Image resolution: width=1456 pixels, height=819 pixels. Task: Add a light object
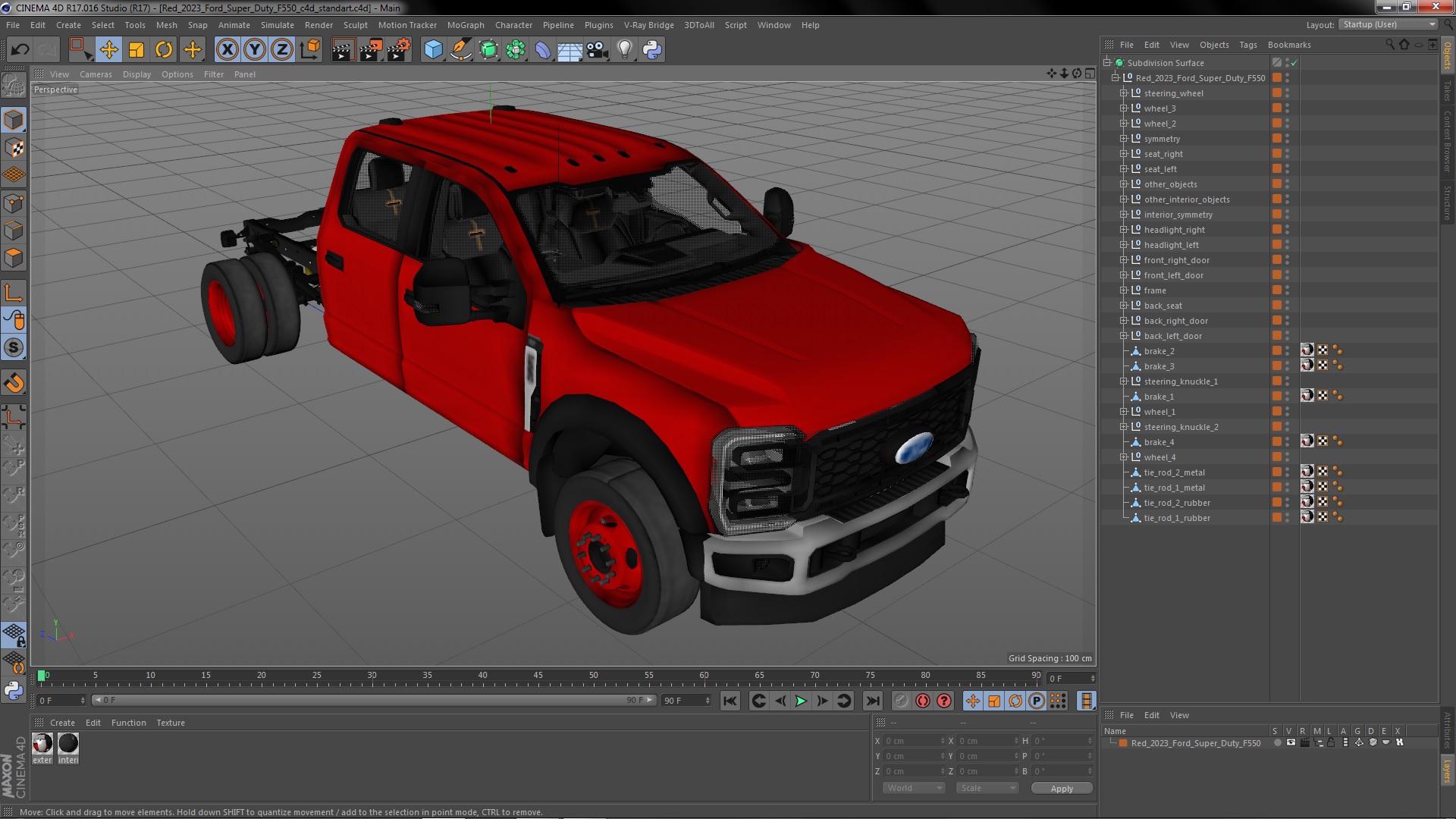pos(624,50)
